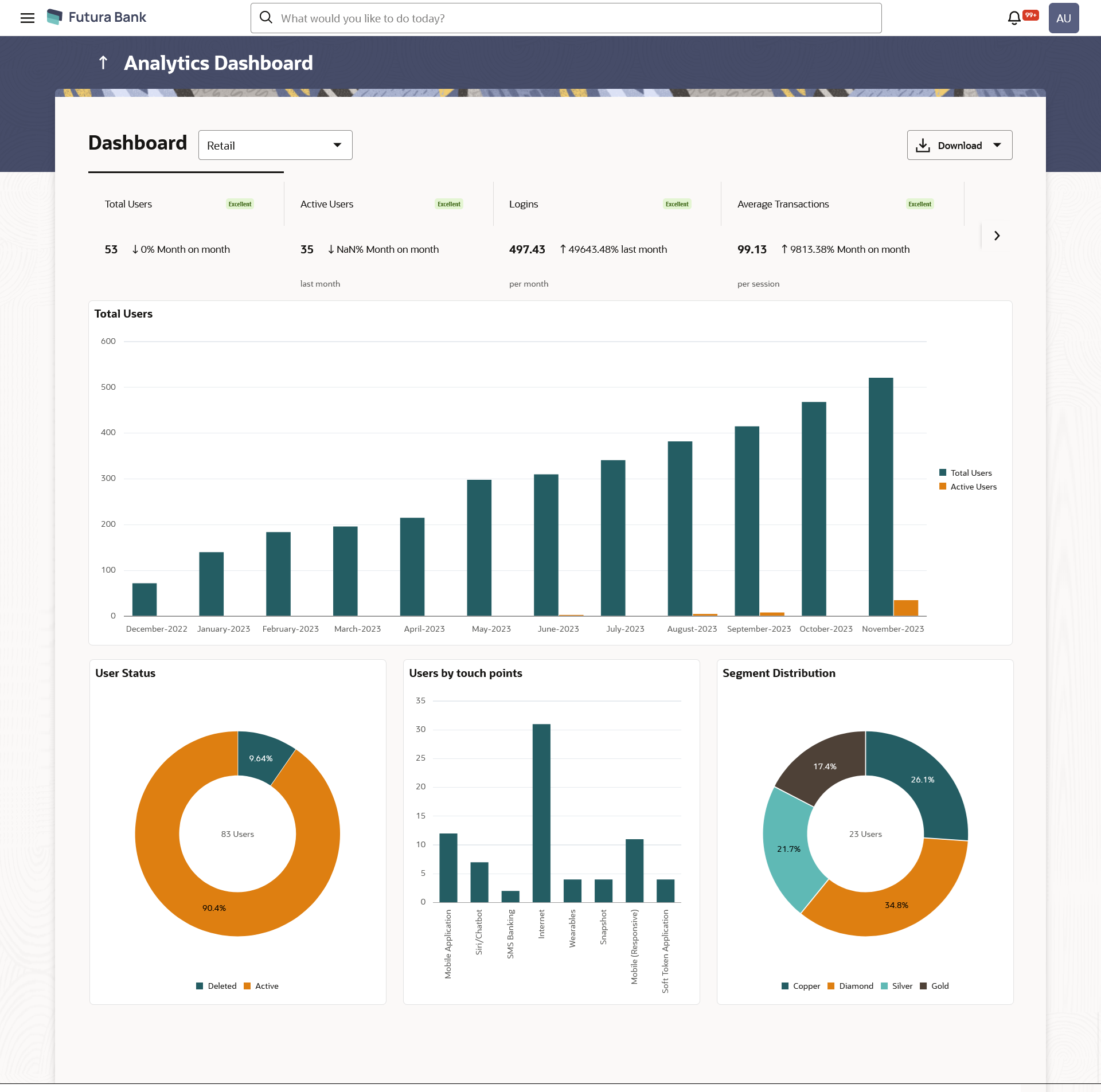The height and width of the screenshot is (1092, 1101).
Task: Click the search magnifier icon
Action: point(266,18)
